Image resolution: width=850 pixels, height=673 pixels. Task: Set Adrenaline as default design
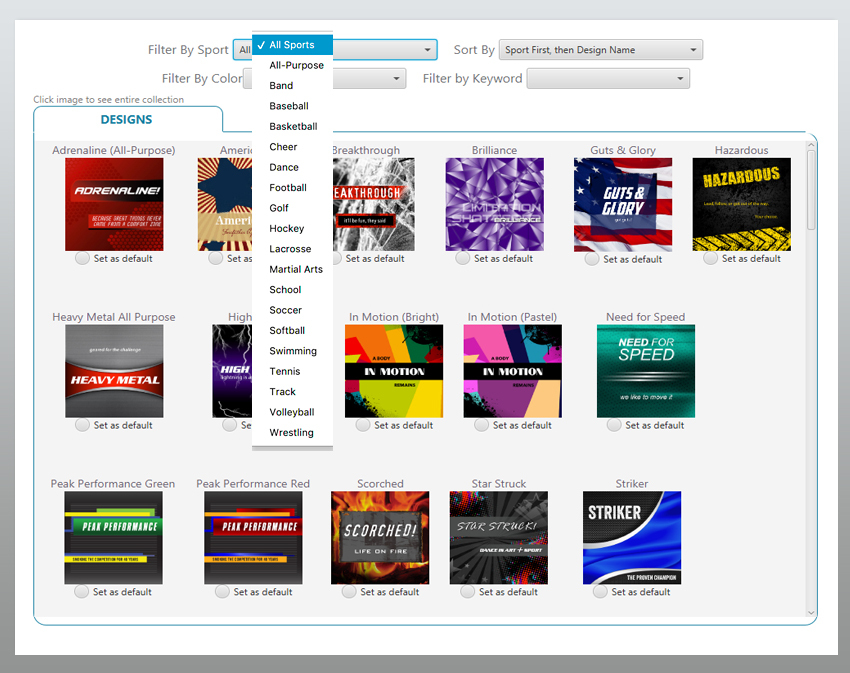(83, 258)
